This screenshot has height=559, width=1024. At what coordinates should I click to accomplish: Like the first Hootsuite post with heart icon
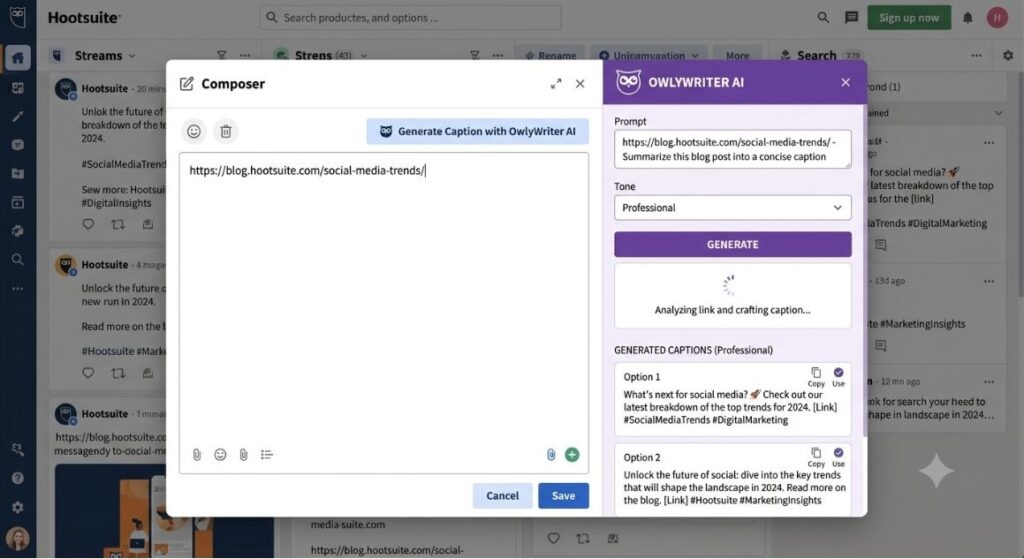pos(88,225)
